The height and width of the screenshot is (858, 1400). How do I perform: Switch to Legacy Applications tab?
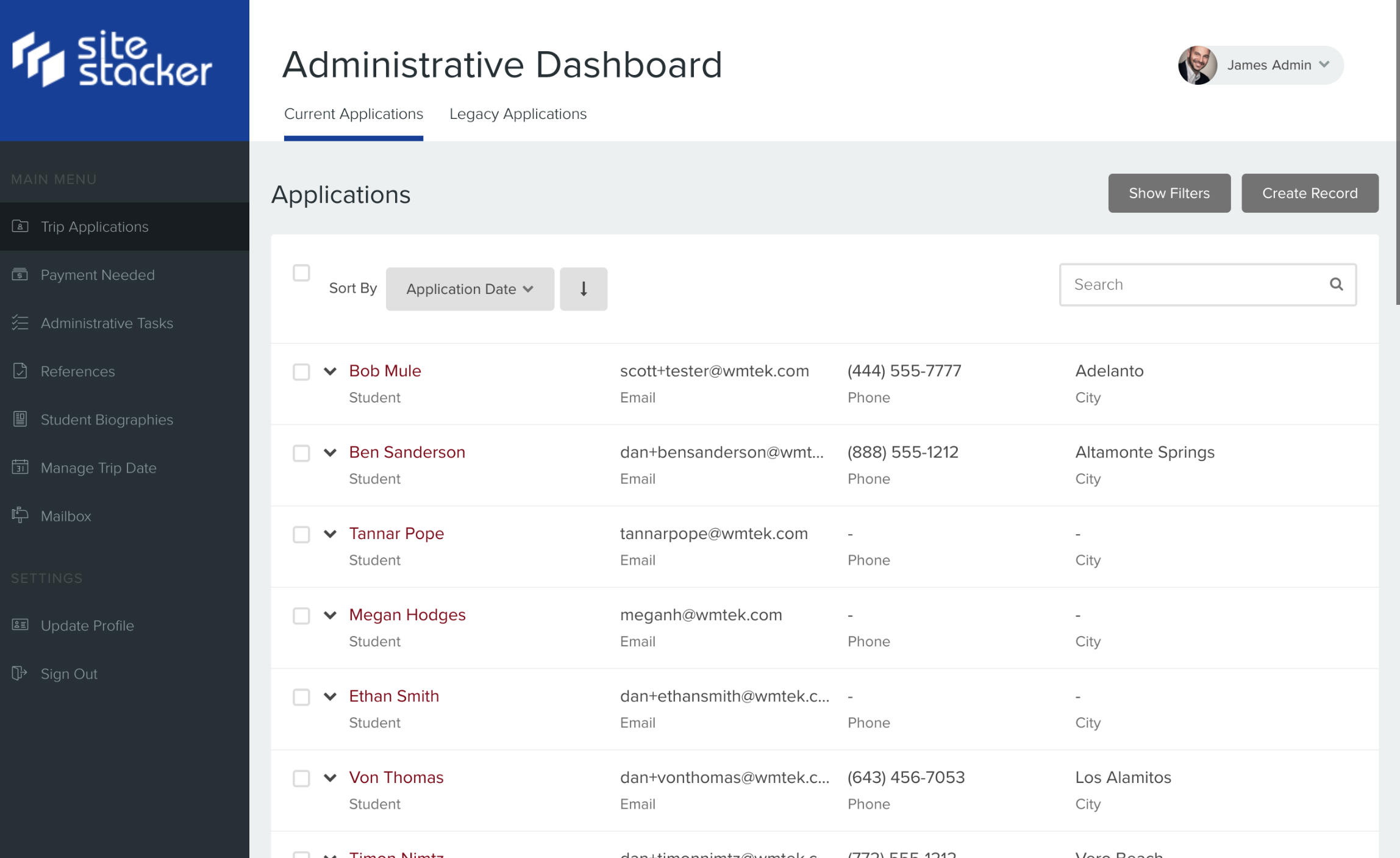(518, 114)
